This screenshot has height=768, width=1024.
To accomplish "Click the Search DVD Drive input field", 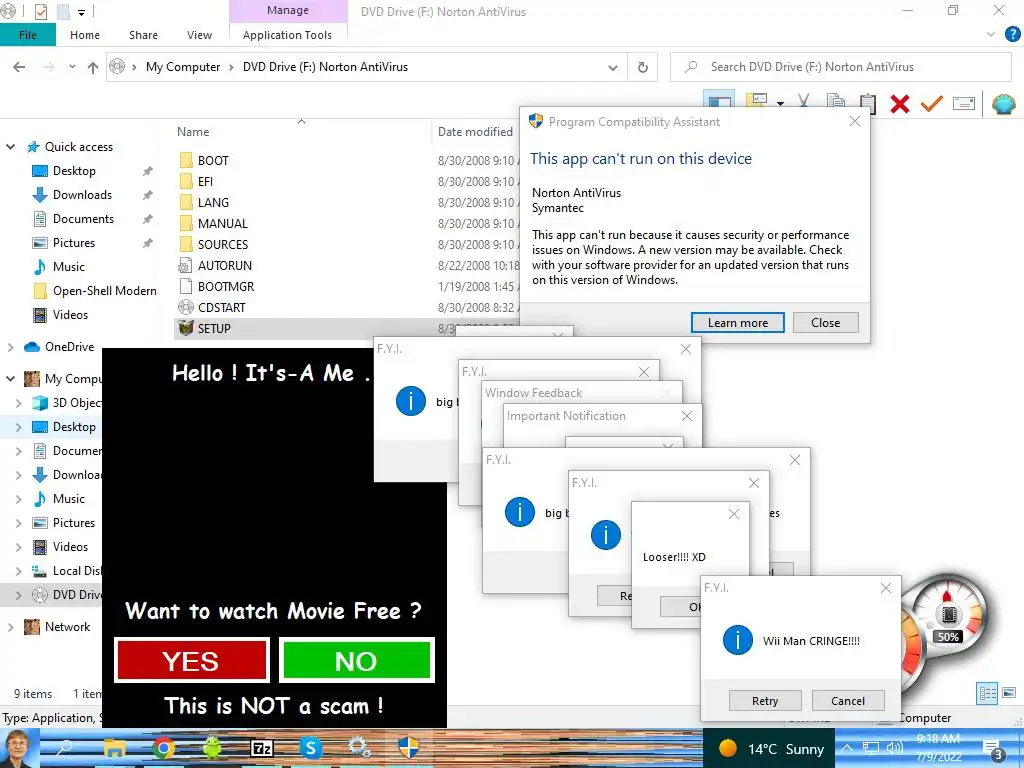I will pyautogui.click(x=841, y=67).
